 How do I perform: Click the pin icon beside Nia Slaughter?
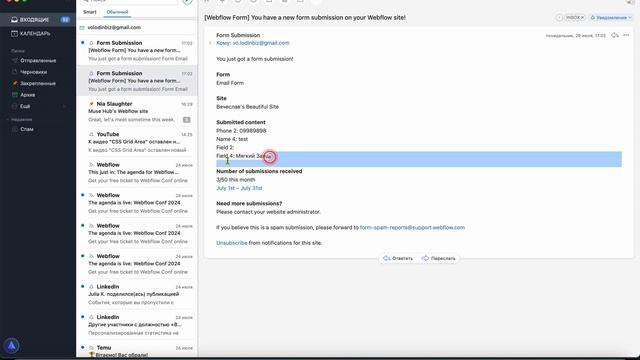pos(91,104)
